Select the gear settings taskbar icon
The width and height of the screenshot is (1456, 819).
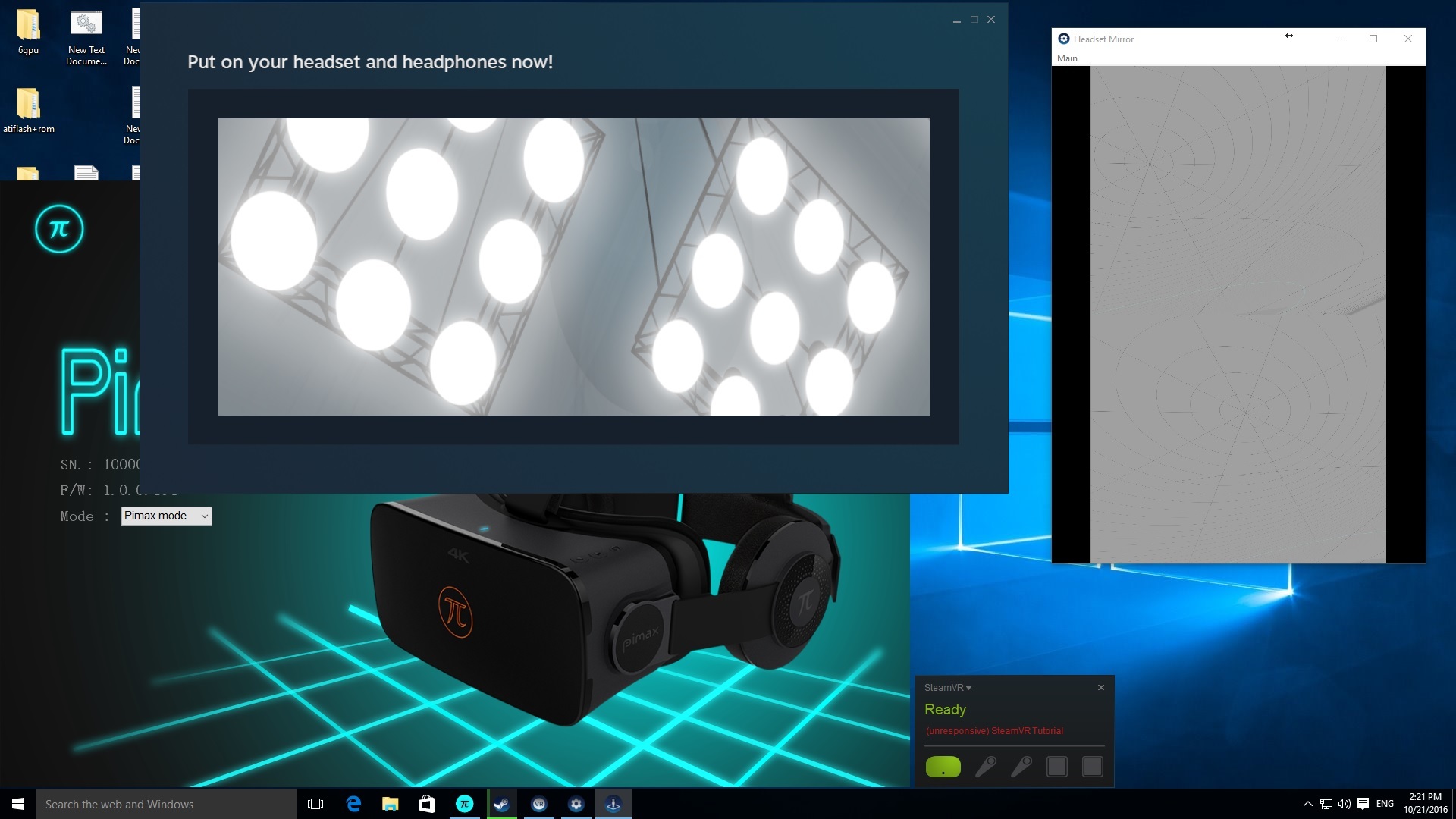576,804
